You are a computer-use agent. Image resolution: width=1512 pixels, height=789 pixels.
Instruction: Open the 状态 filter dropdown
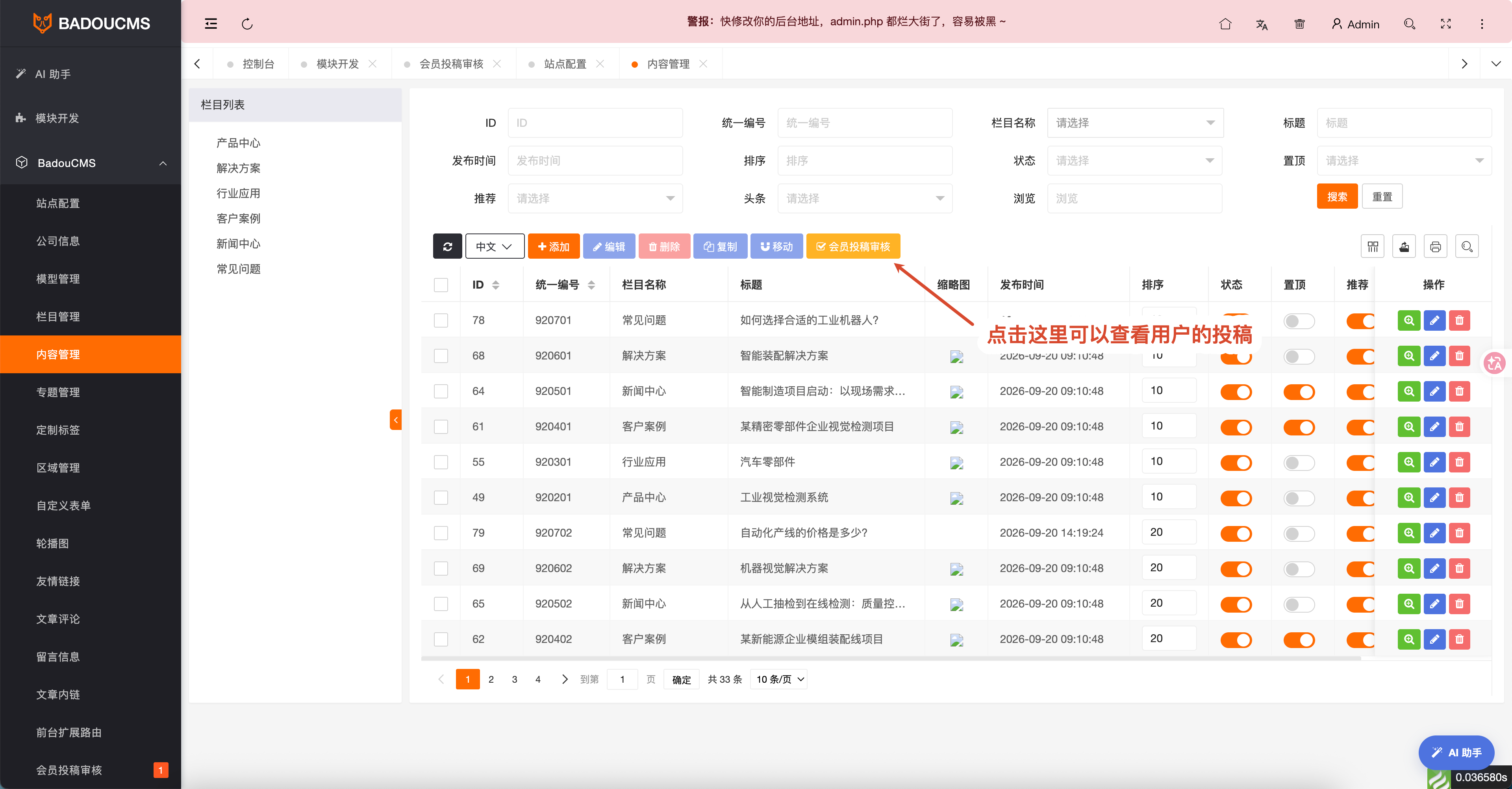click(1134, 160)
